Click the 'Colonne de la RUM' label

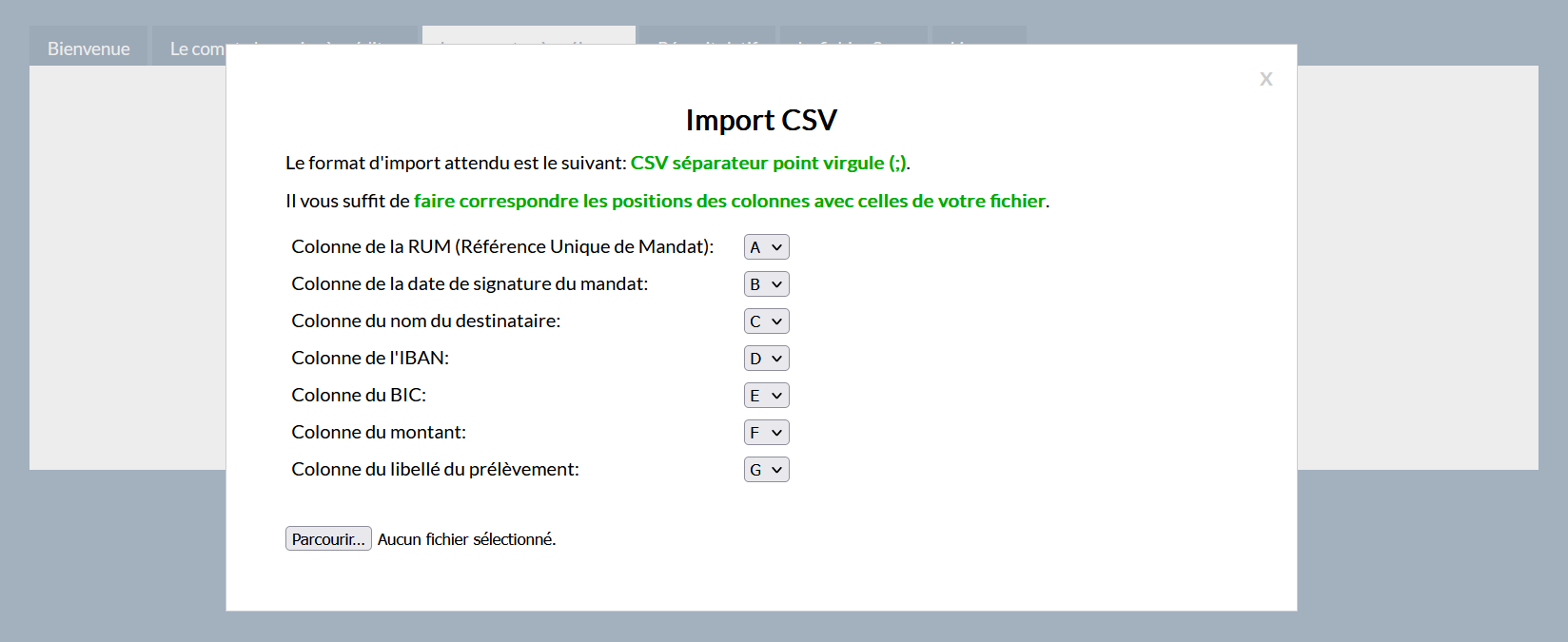pos(502,246)
